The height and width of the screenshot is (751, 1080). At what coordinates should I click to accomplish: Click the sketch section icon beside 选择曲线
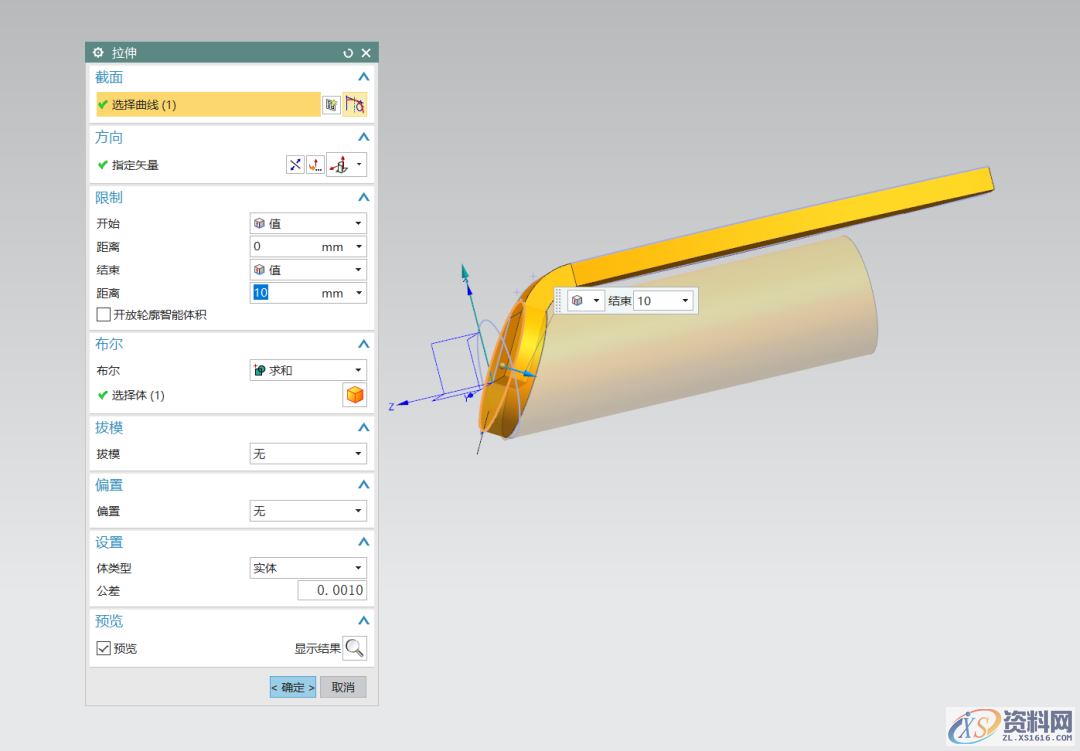point(331,104)
